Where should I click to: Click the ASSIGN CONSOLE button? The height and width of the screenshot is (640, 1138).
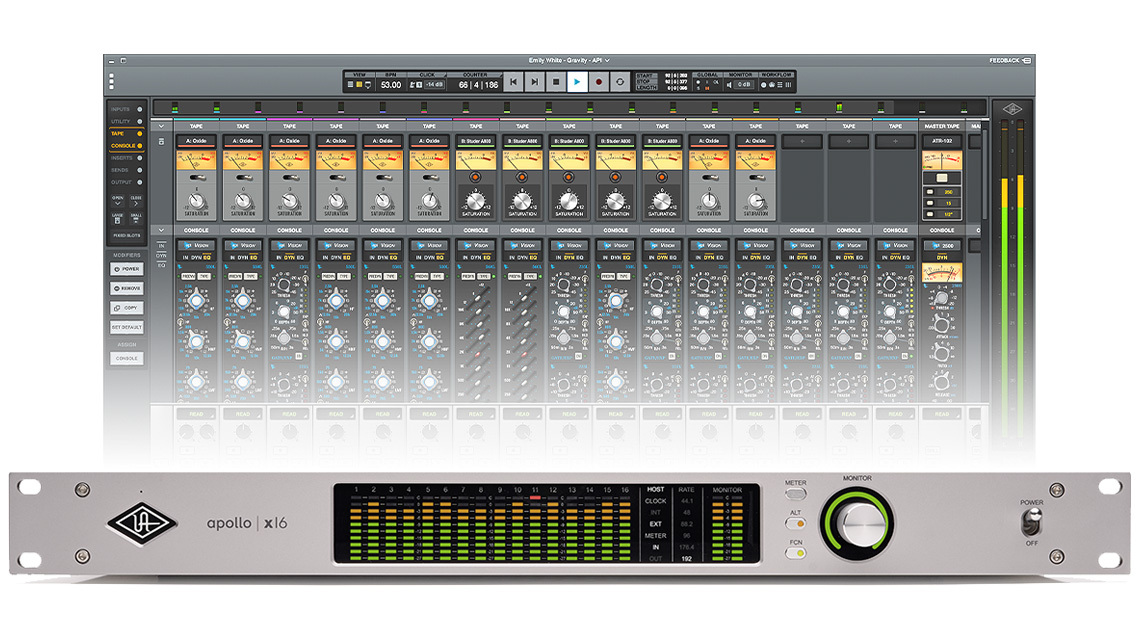127,358
